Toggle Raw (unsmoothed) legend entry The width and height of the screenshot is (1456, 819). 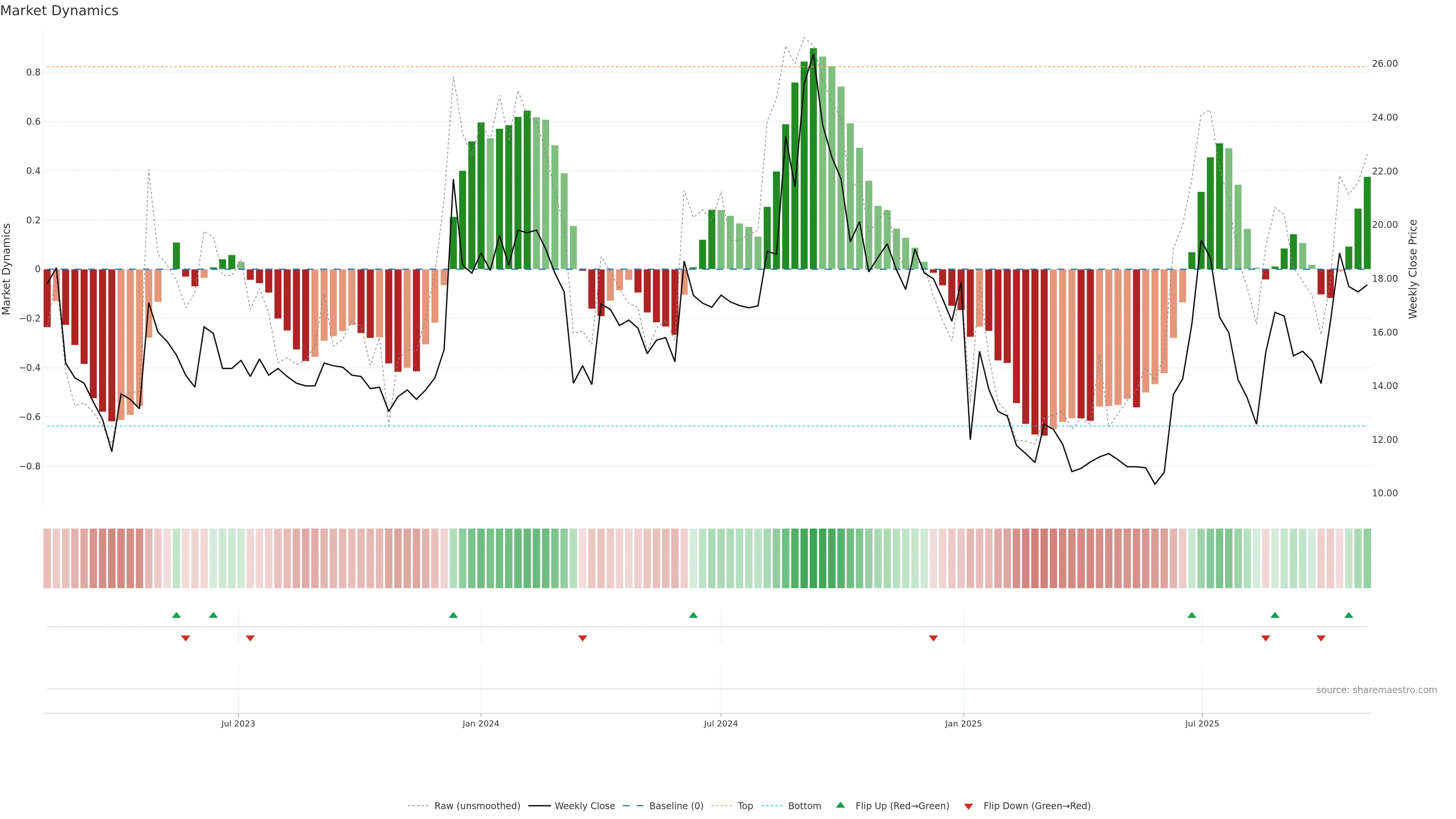[x=477, y=806]
